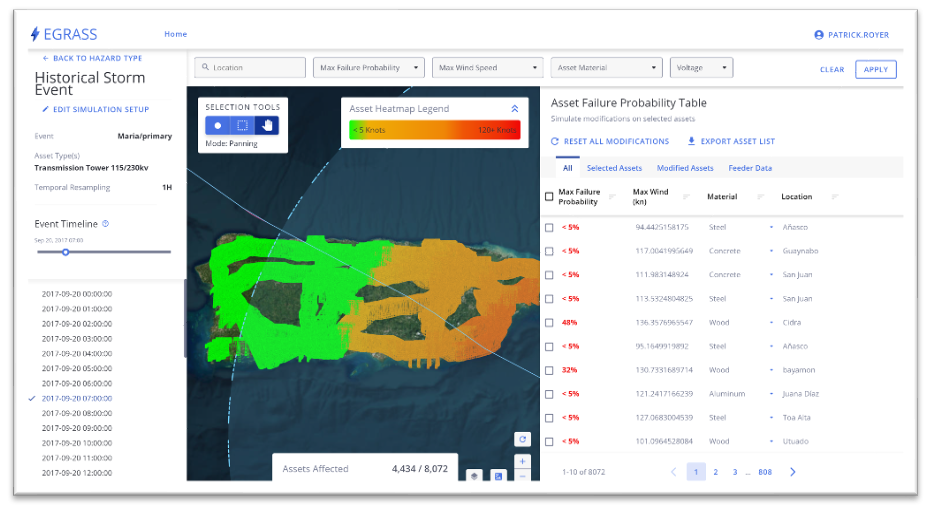Collapse the Asset Heatmap Legend
929x510 pixels.
point(515,108)
